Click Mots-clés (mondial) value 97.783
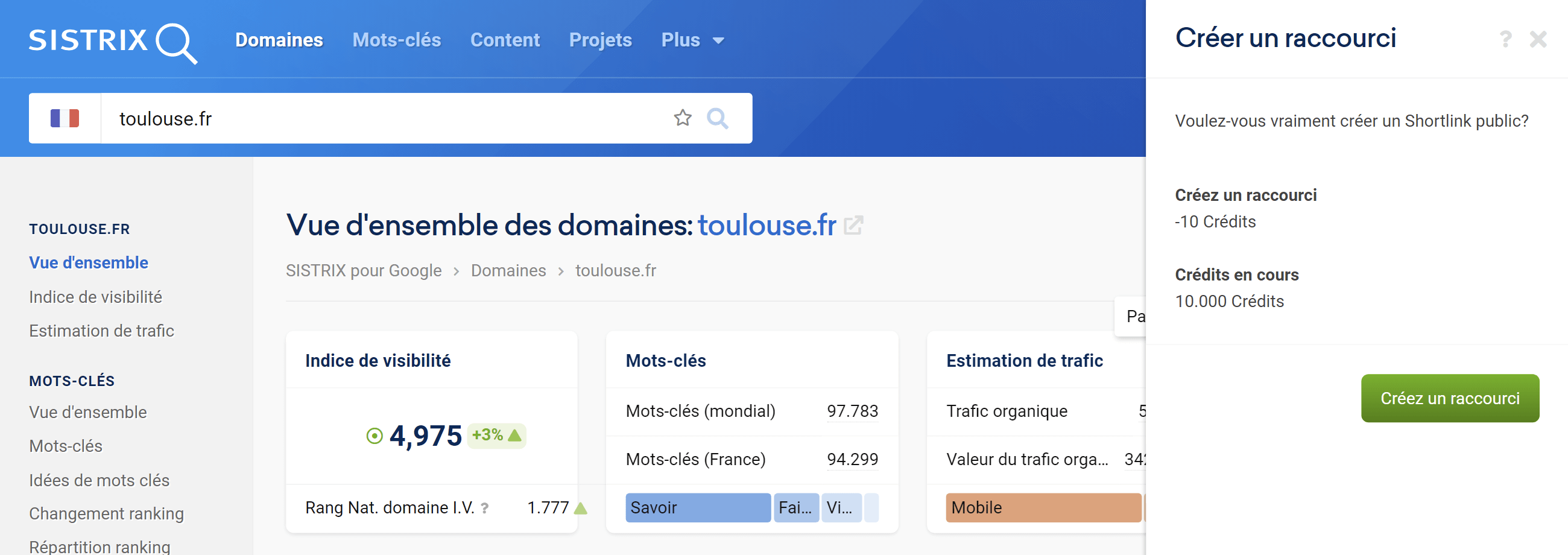The width and height of the screenshot is (1568, 555). 852,411
